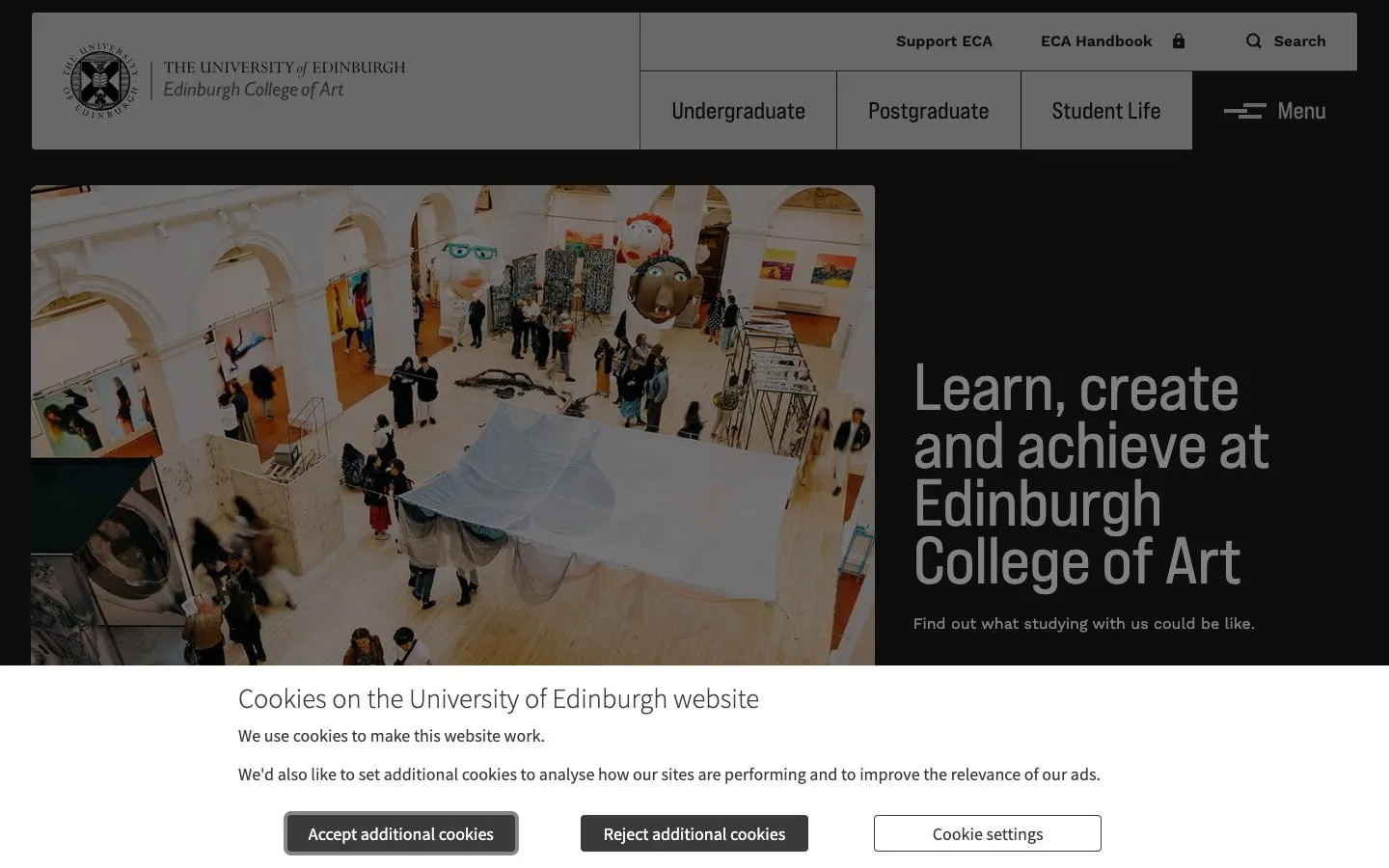Accept additional cookies

click(x=400, y=833)
